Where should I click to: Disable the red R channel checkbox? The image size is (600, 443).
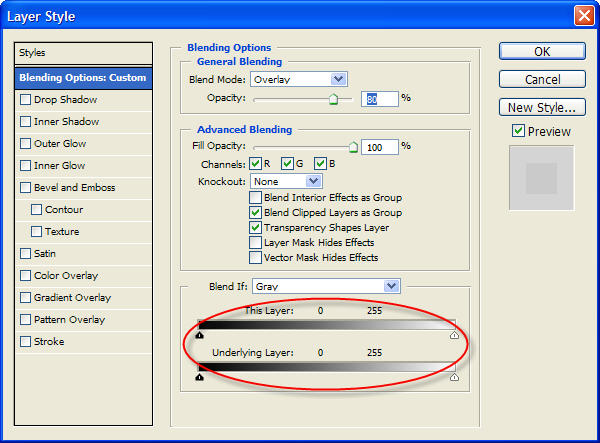255,164
